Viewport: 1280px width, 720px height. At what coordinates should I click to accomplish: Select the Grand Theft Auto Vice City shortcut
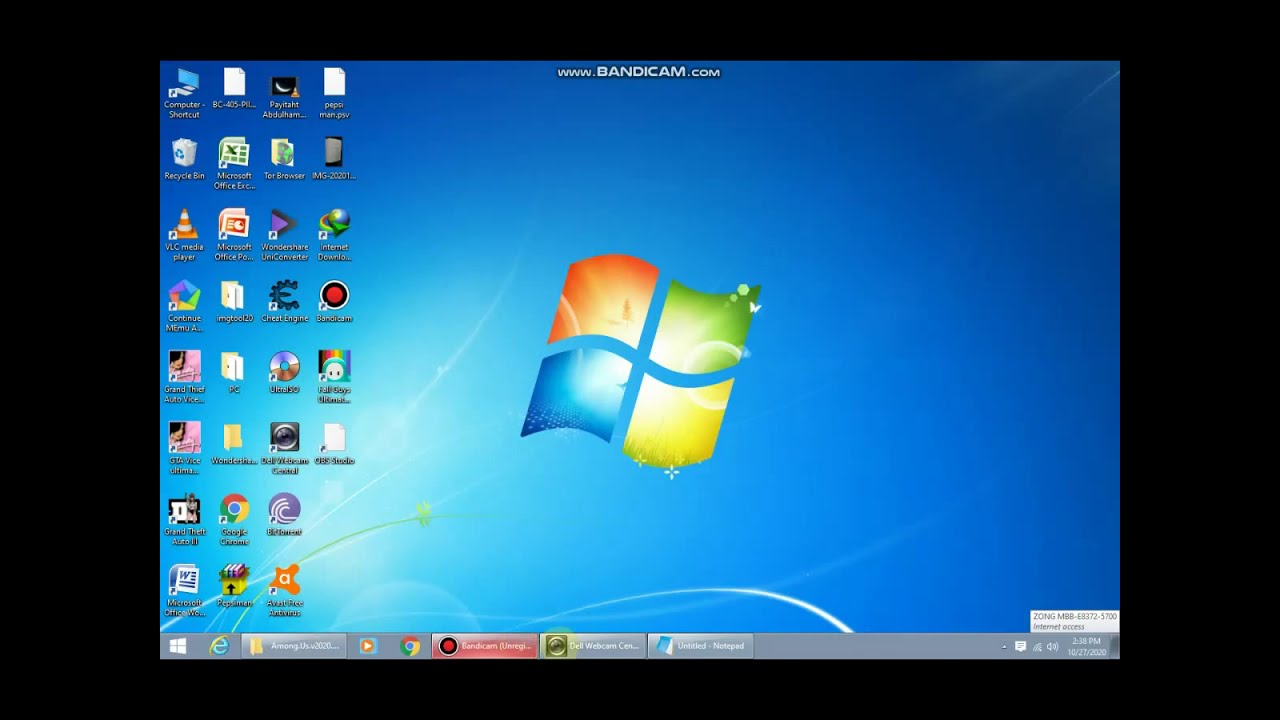[x=184, y=378]
